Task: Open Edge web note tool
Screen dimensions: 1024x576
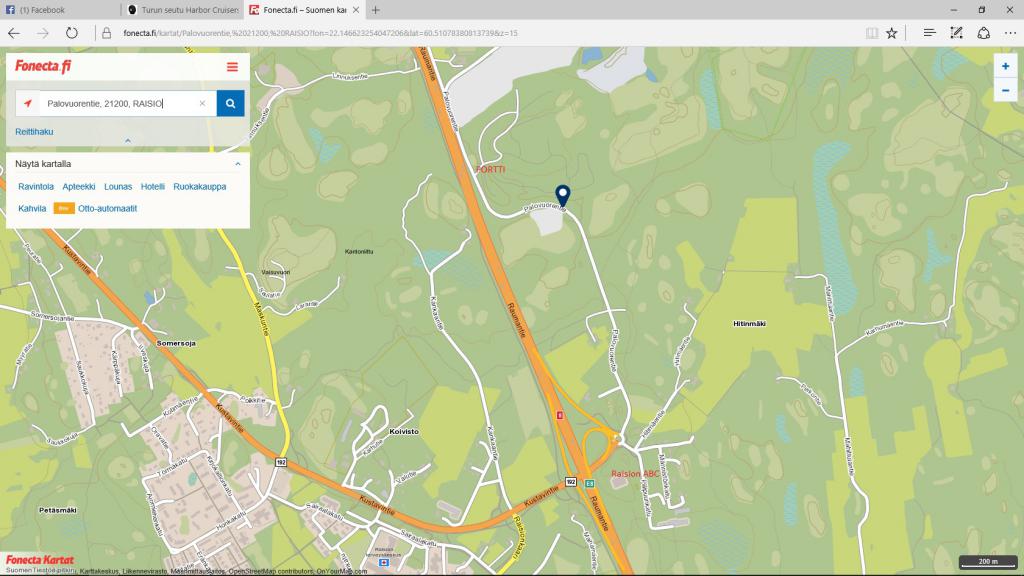Action: coord(956,32)
